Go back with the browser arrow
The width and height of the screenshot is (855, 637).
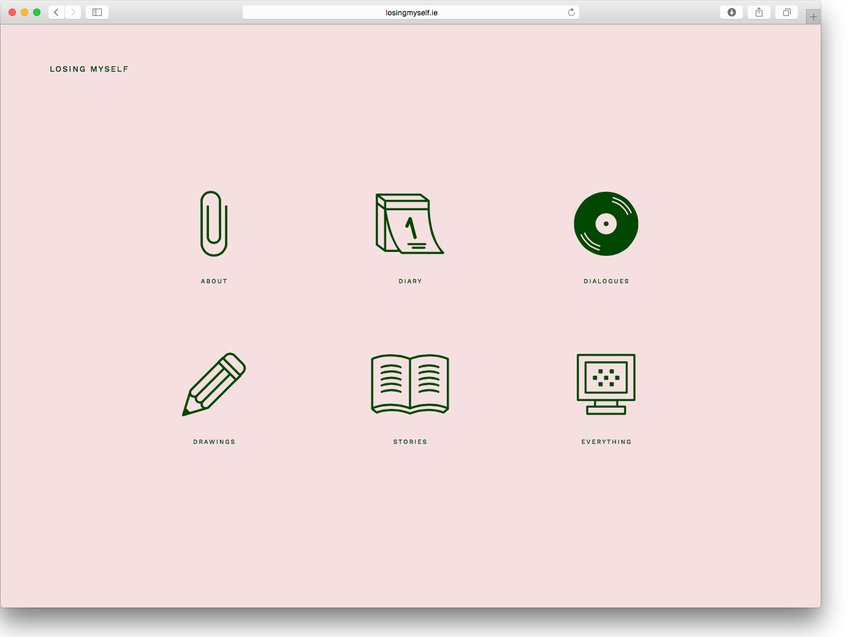click(56, 12)
